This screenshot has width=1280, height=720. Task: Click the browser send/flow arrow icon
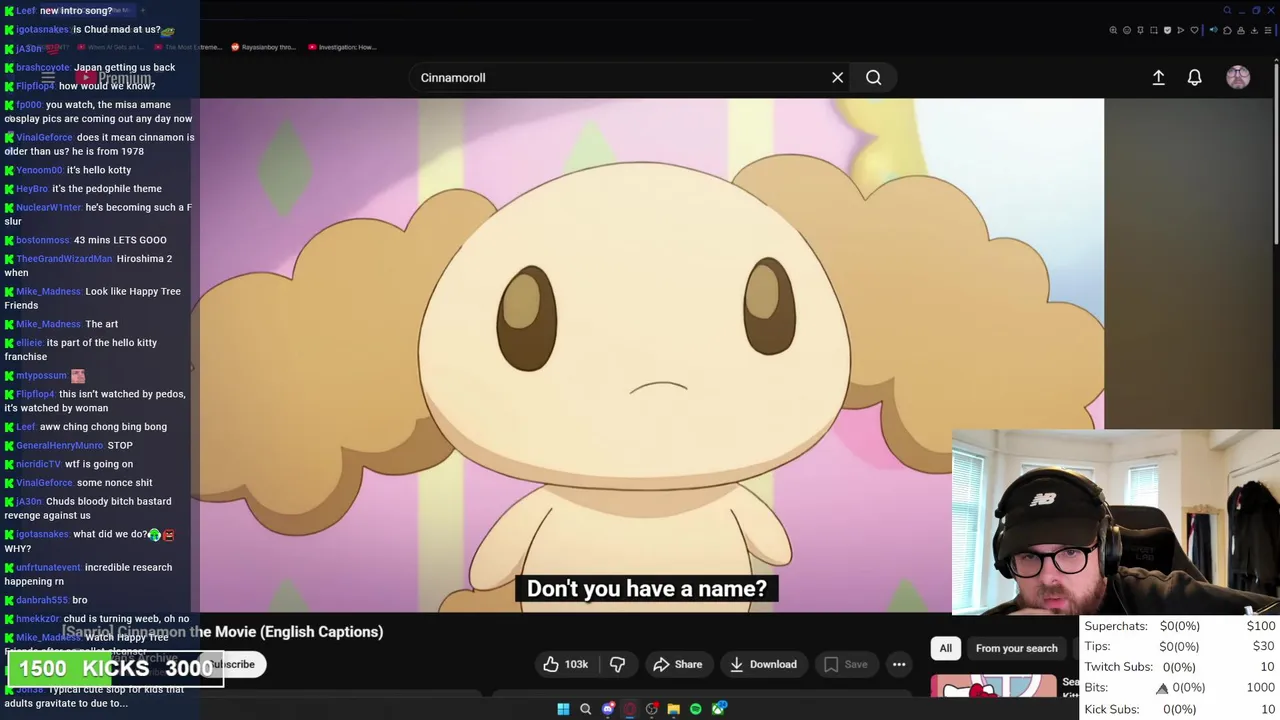point(1181,30)
